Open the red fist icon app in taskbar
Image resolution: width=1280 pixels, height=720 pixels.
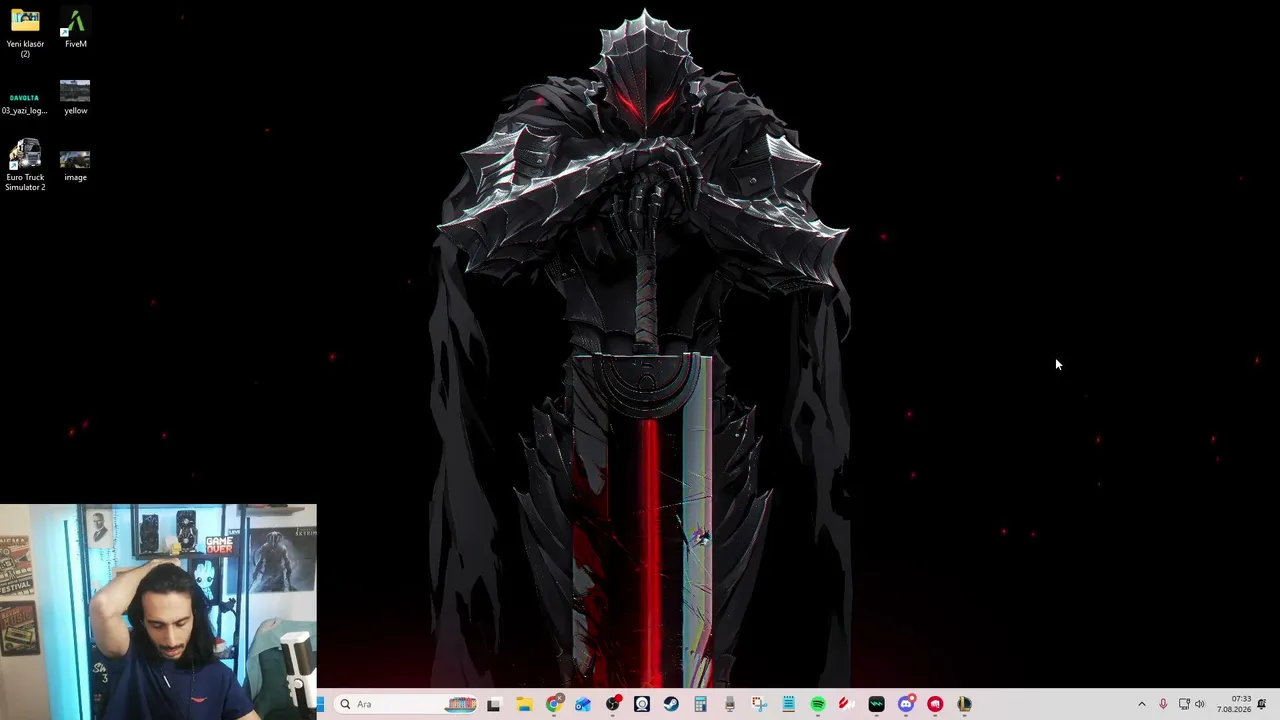coord(935,704)
